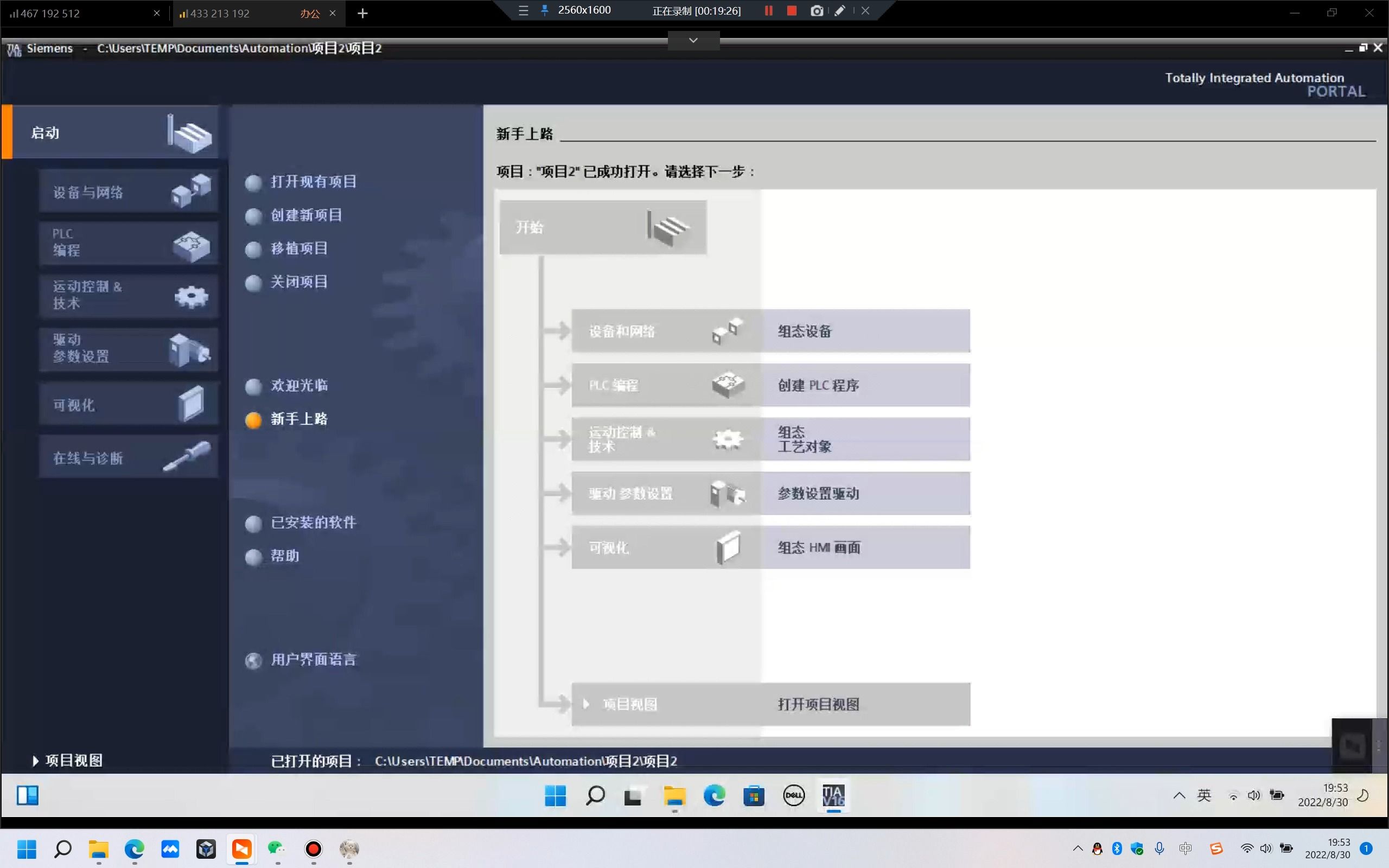Expand the 项目视图 arrow in the start diagram
This screenshot has height=868, width=1389.
[x=587, y=704]
